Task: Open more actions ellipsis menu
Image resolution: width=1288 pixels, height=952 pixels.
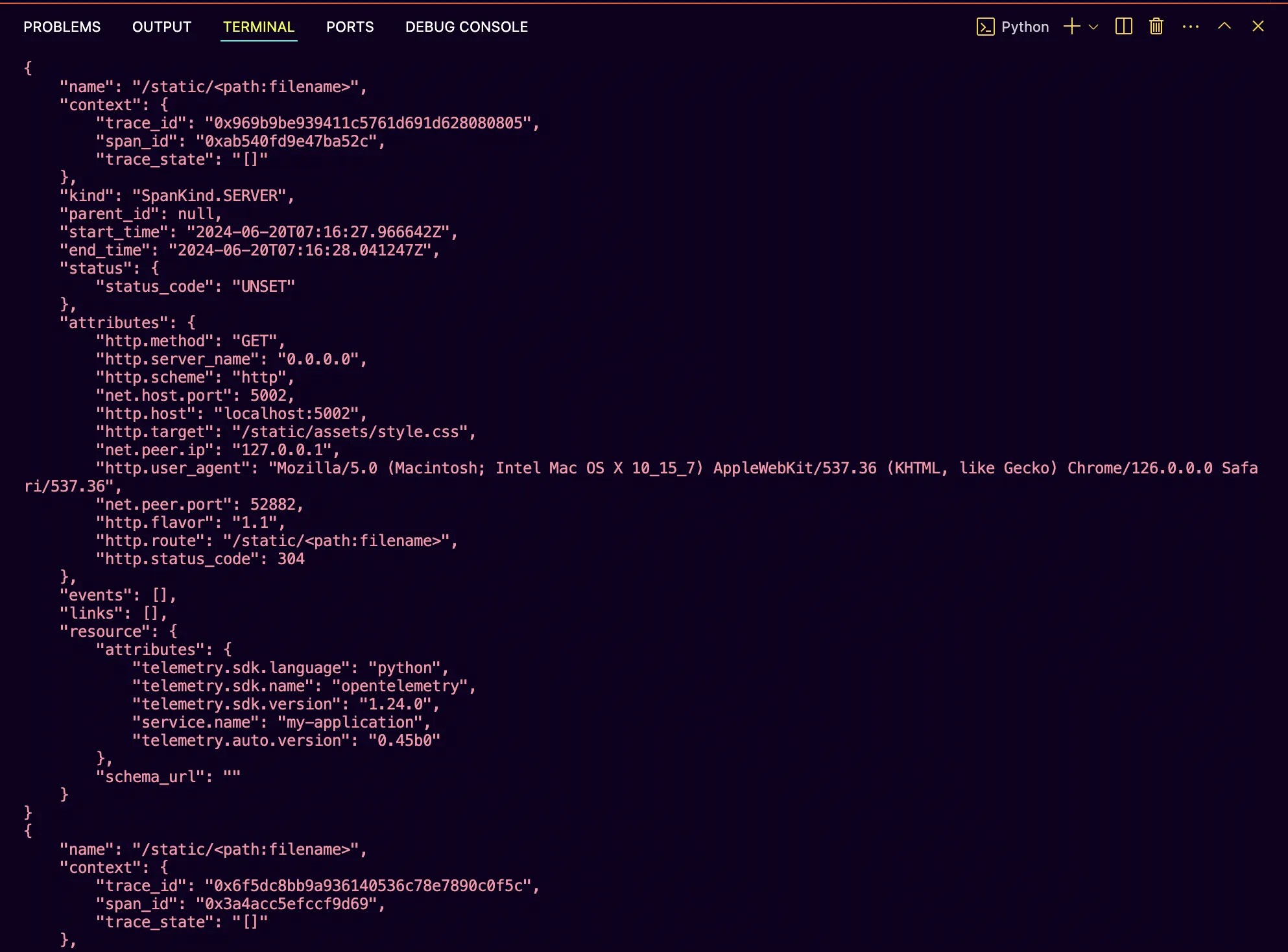Action: [x=1190, y=27]
